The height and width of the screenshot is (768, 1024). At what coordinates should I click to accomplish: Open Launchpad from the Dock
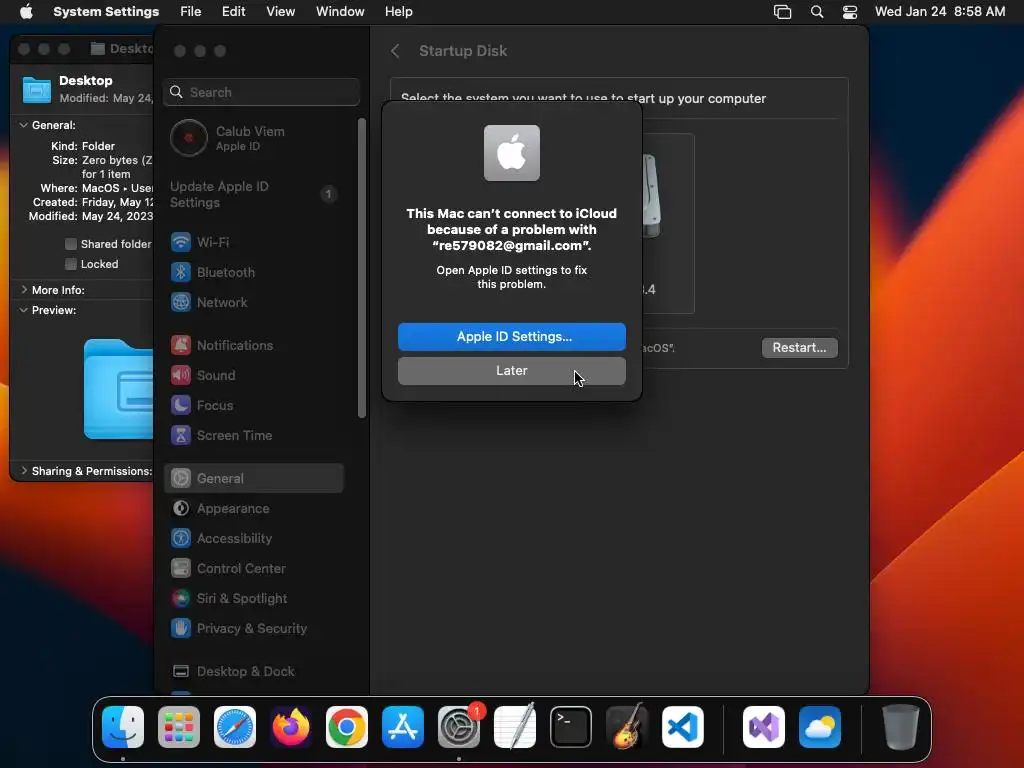[179, 726]
